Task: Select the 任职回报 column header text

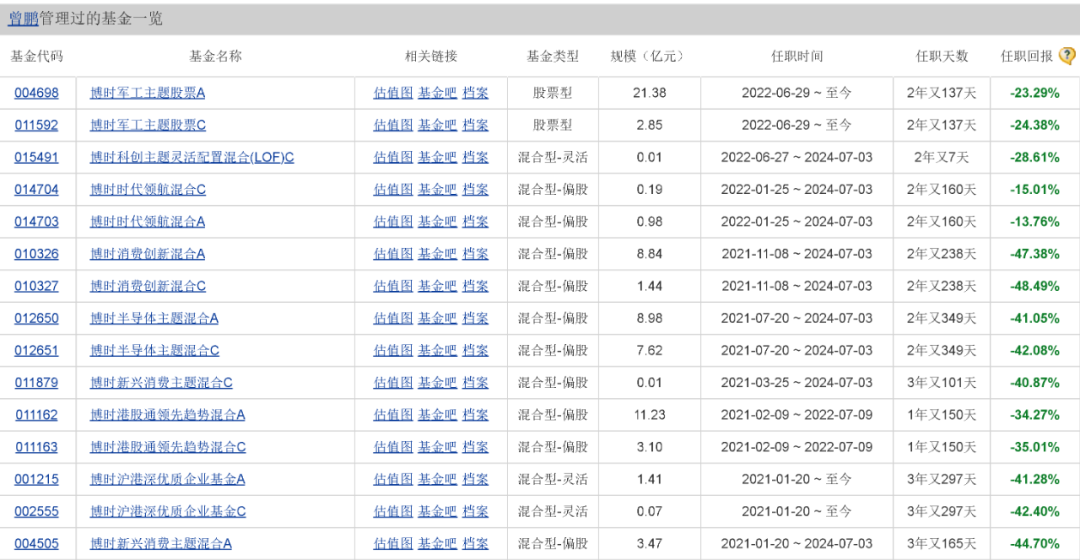Action: pyautogui.click(x=1027, y=56)
